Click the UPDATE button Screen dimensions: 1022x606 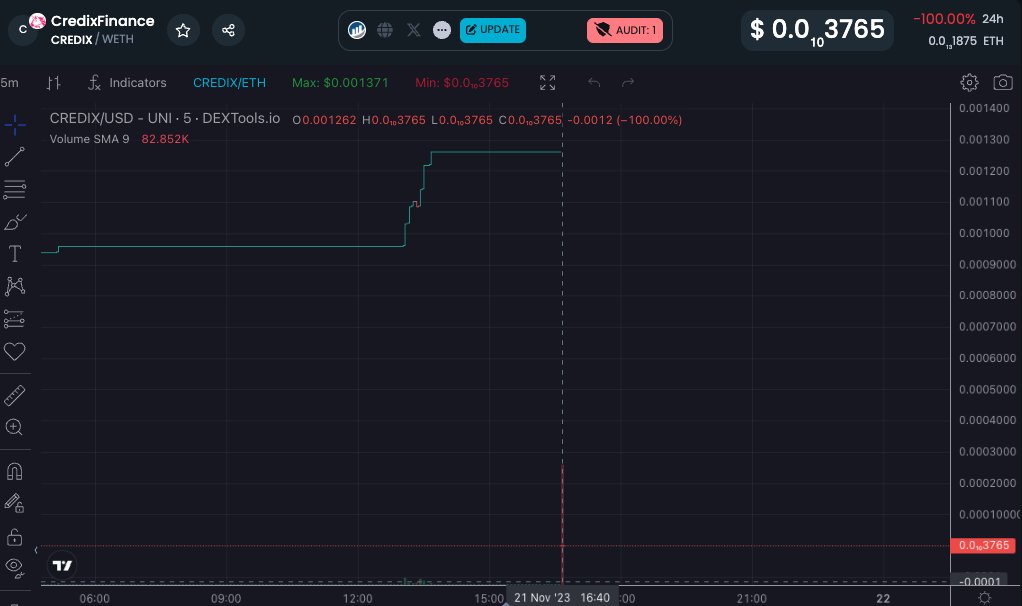(493, 30)
